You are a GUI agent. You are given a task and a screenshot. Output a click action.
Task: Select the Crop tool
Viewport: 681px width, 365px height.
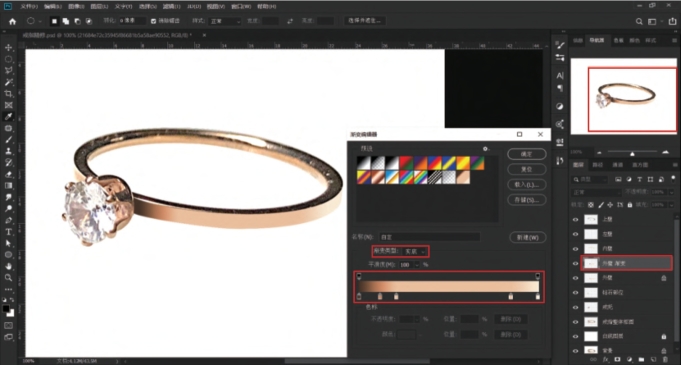pyautogui.click(x=8, y=93)
